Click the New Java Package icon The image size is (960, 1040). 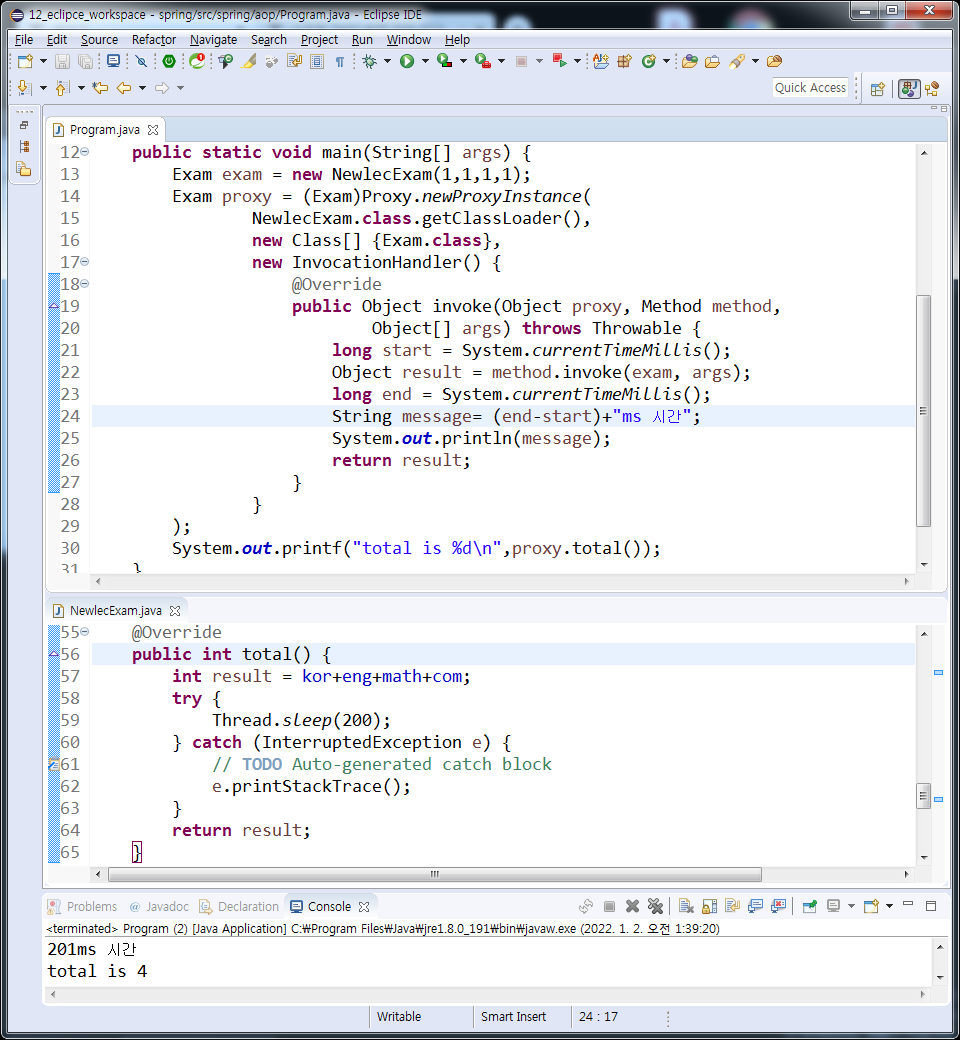(624, 62)
